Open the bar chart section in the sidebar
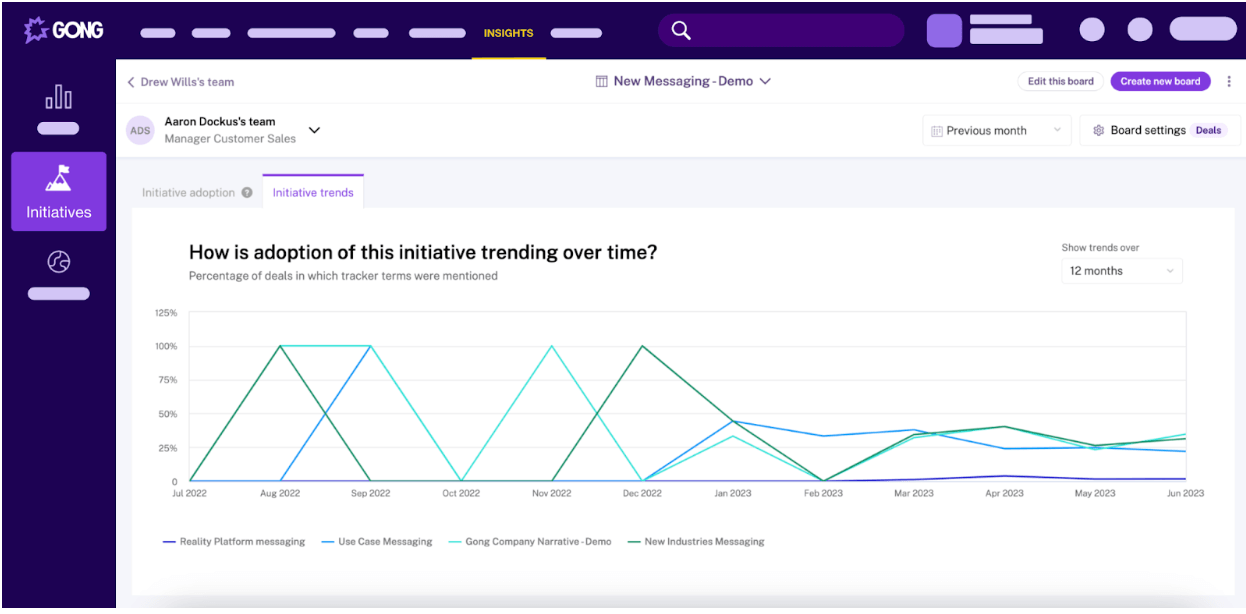 pos(58,97)
